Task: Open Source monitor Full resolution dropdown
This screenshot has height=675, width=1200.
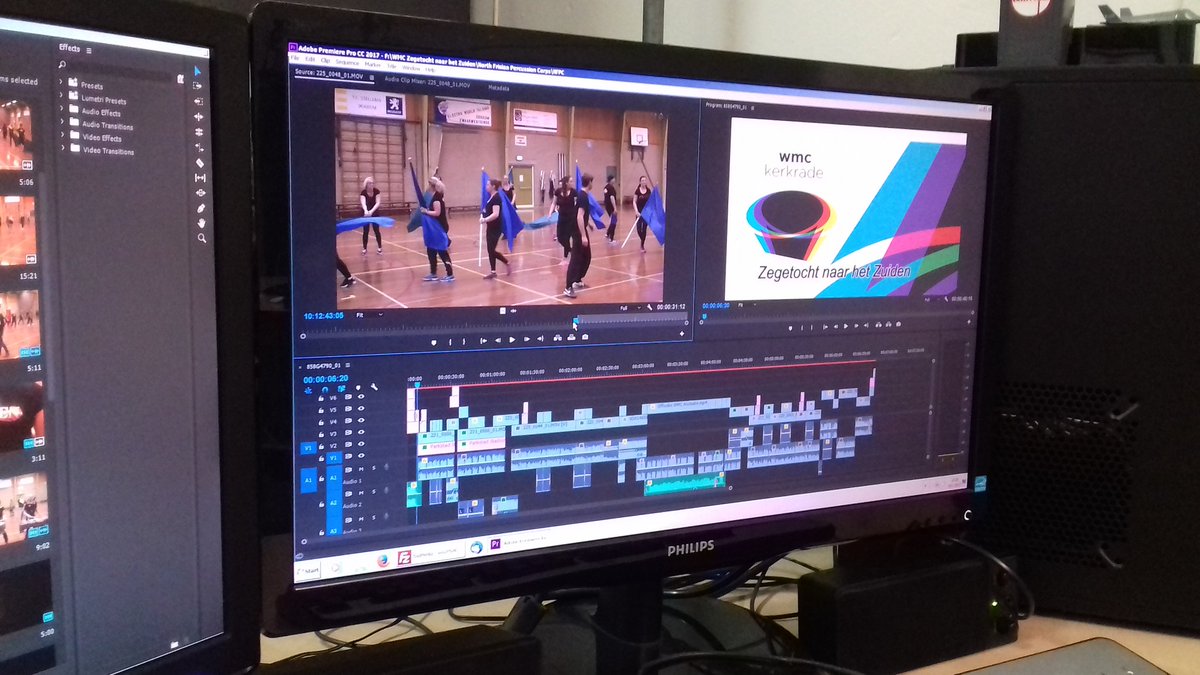Action: 630,307
